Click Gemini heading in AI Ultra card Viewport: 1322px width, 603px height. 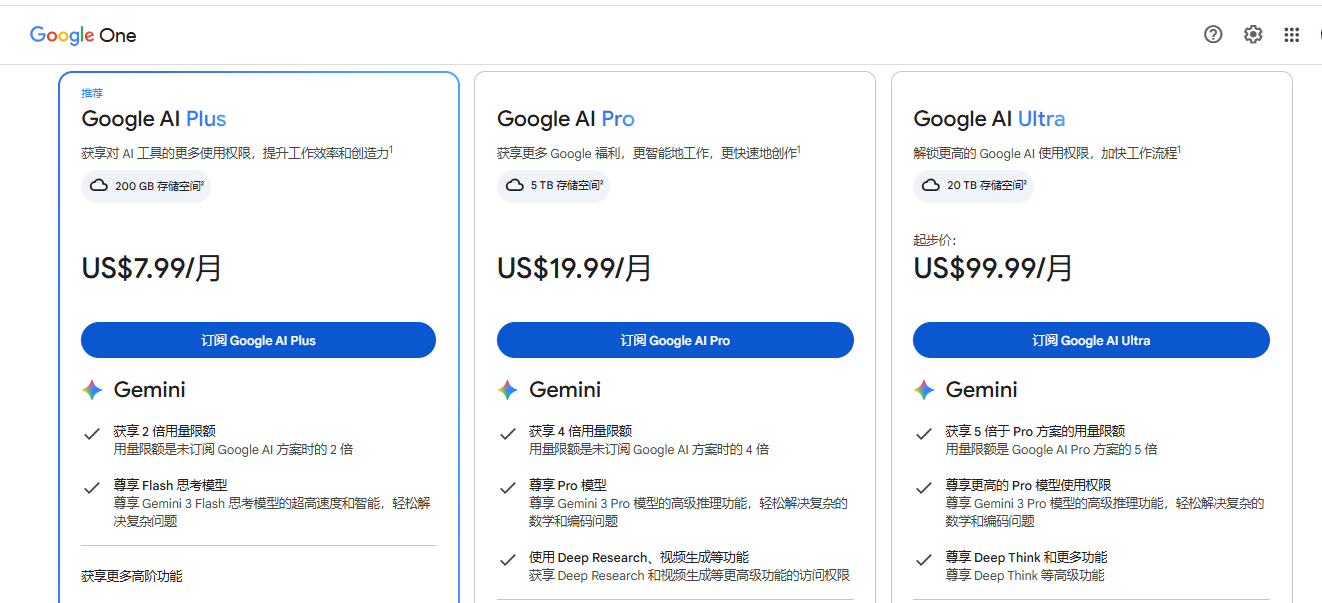click(x=981, y=390)
